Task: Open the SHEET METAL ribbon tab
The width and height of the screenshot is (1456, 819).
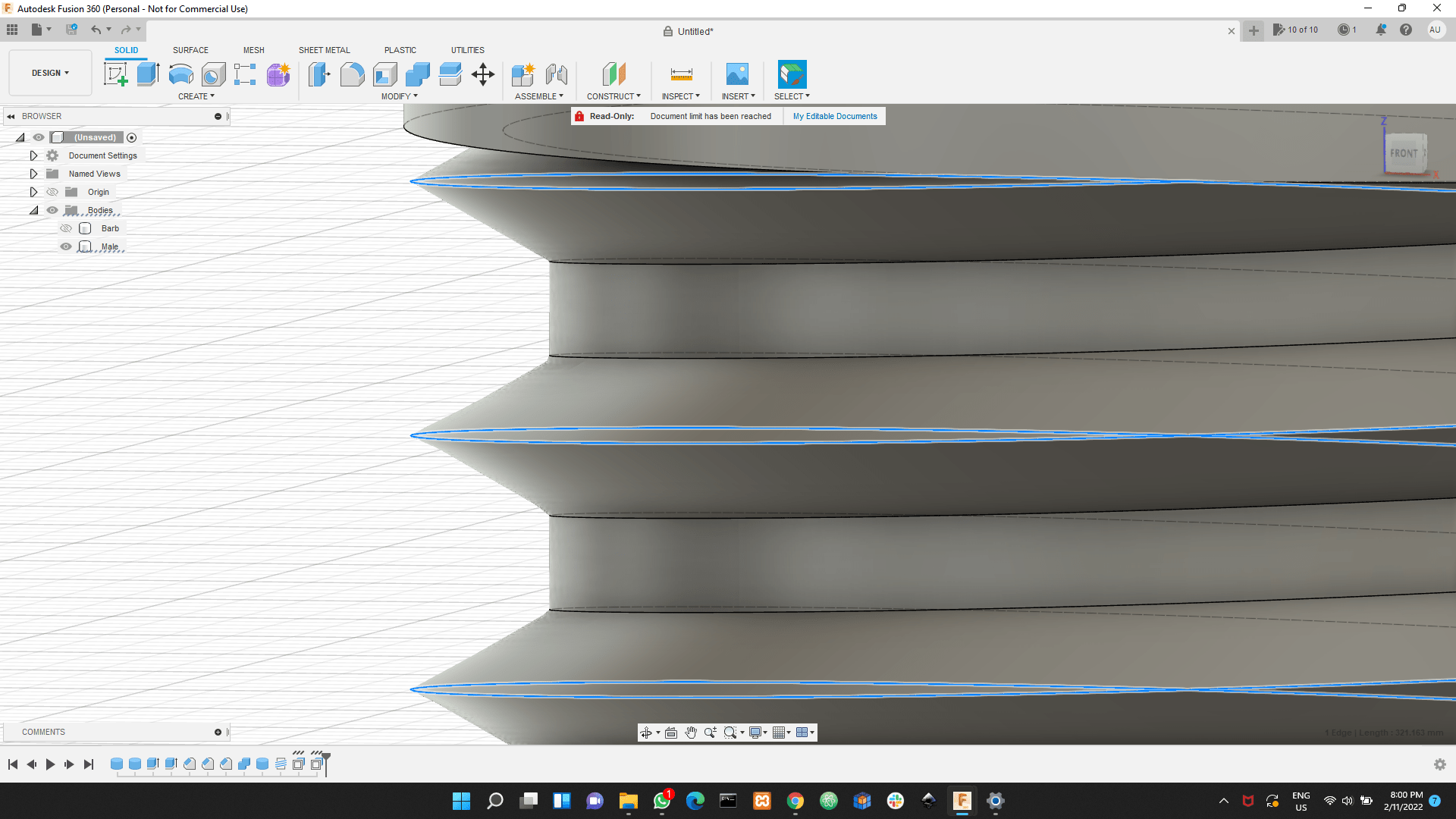Action: pyautogui.click(x=324, y=50)
